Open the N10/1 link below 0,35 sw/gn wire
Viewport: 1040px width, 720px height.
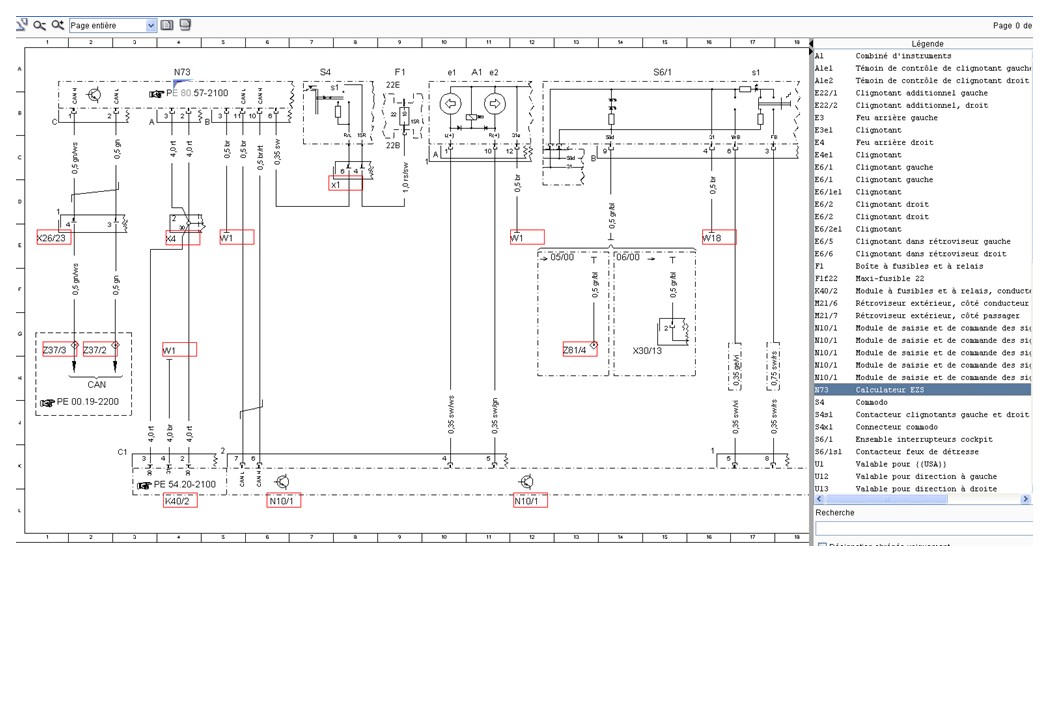pos(530,501)
